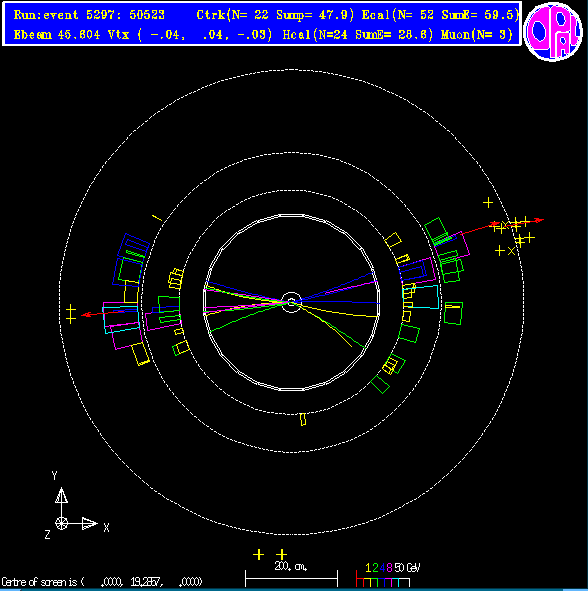This screenshot has height=591, width=588.
Task: Click the Muon(N= 3) readout
Action: click(x=477, y=35)
